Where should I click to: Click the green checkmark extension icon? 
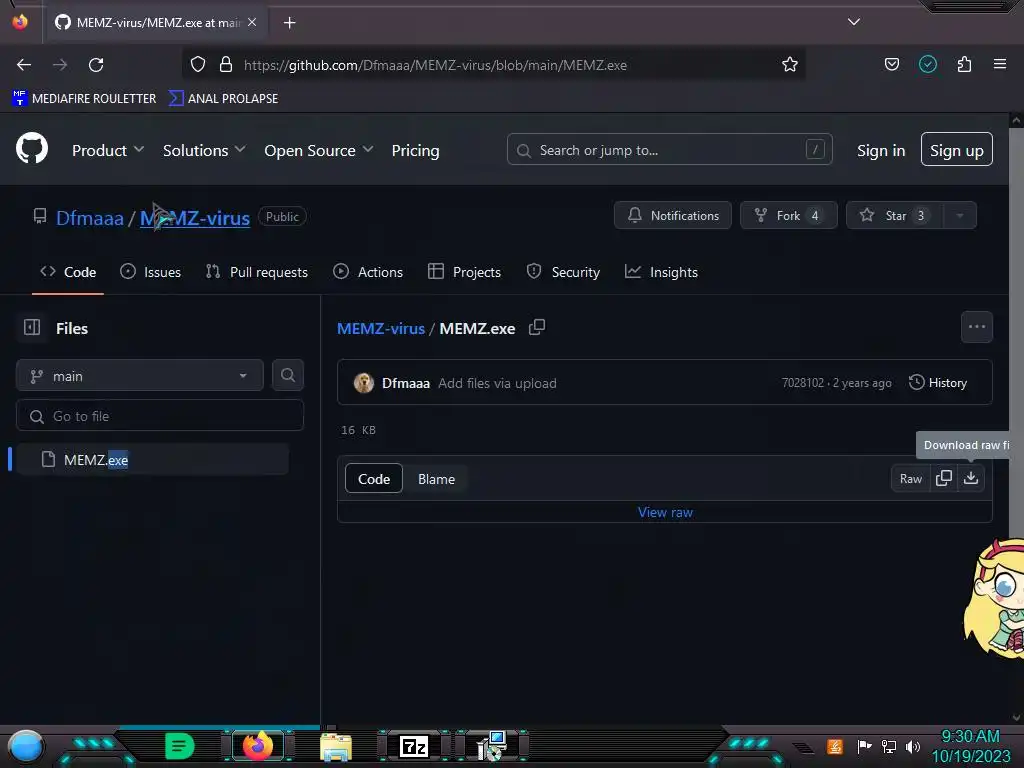[927, 64]
